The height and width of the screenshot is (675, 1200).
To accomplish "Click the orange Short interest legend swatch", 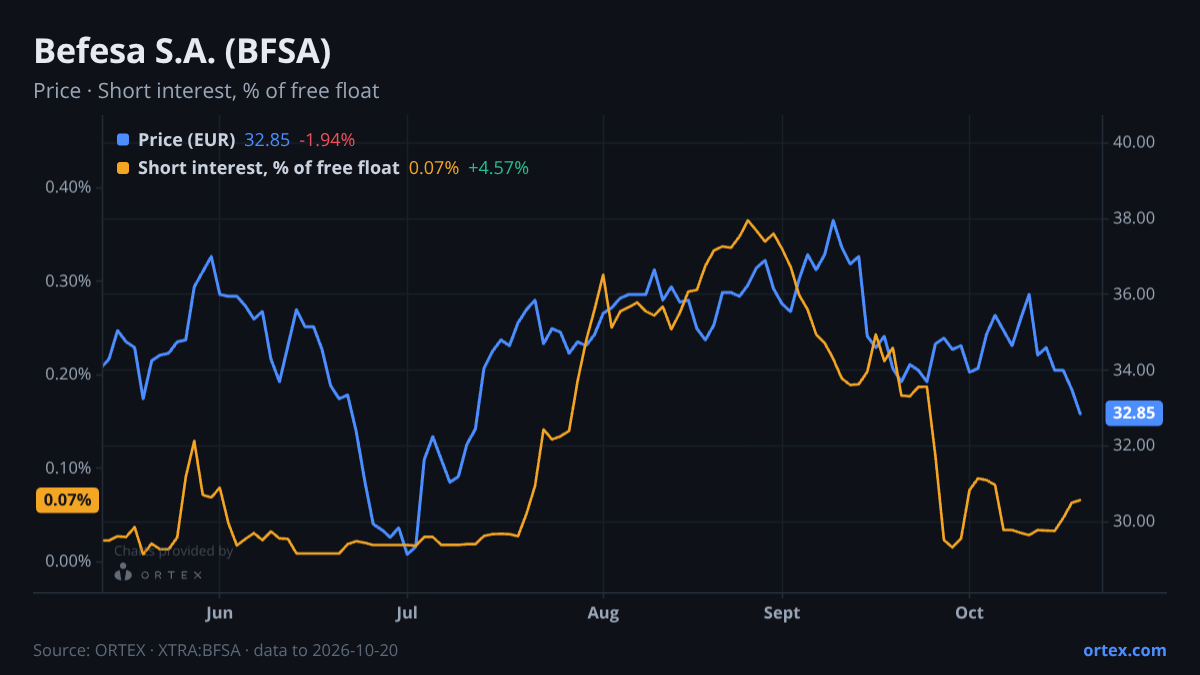I will pos(123,168).
